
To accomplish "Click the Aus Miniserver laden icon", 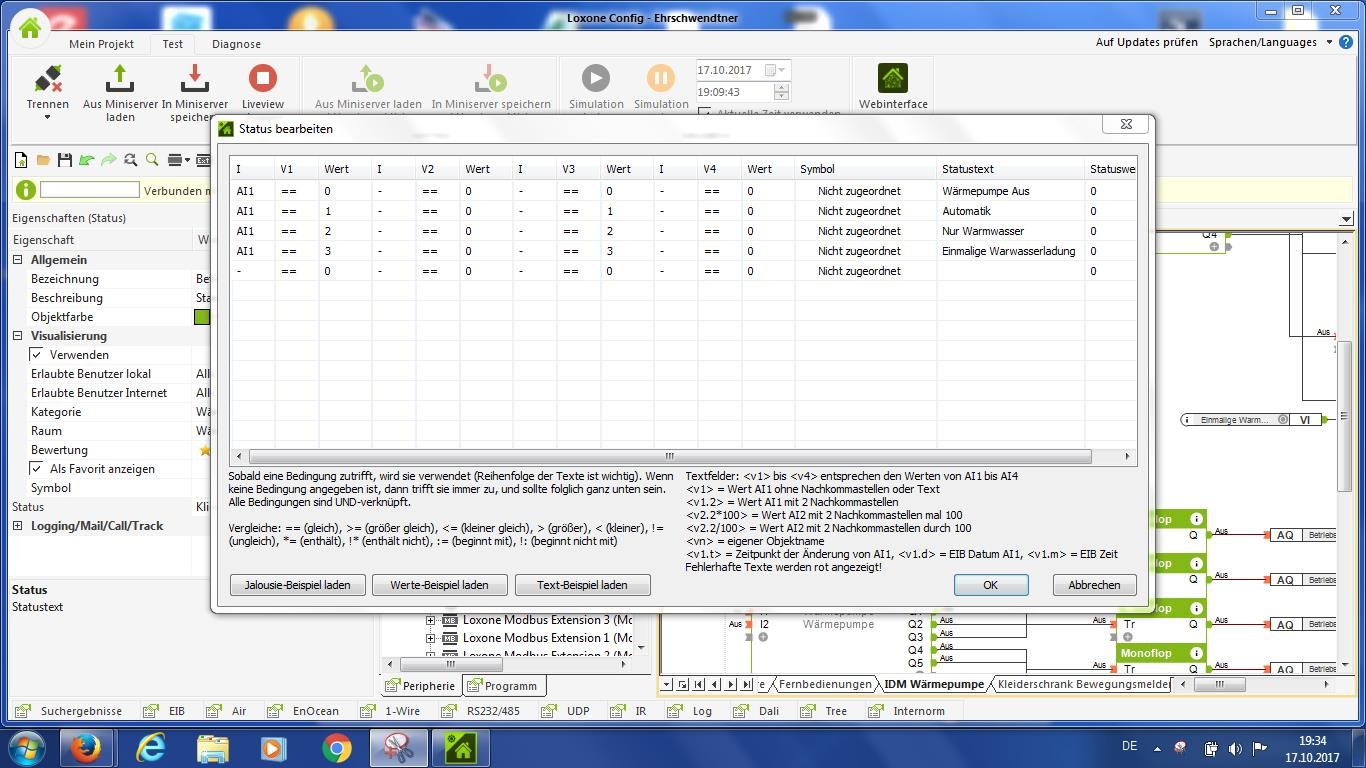I will [119, 78].
